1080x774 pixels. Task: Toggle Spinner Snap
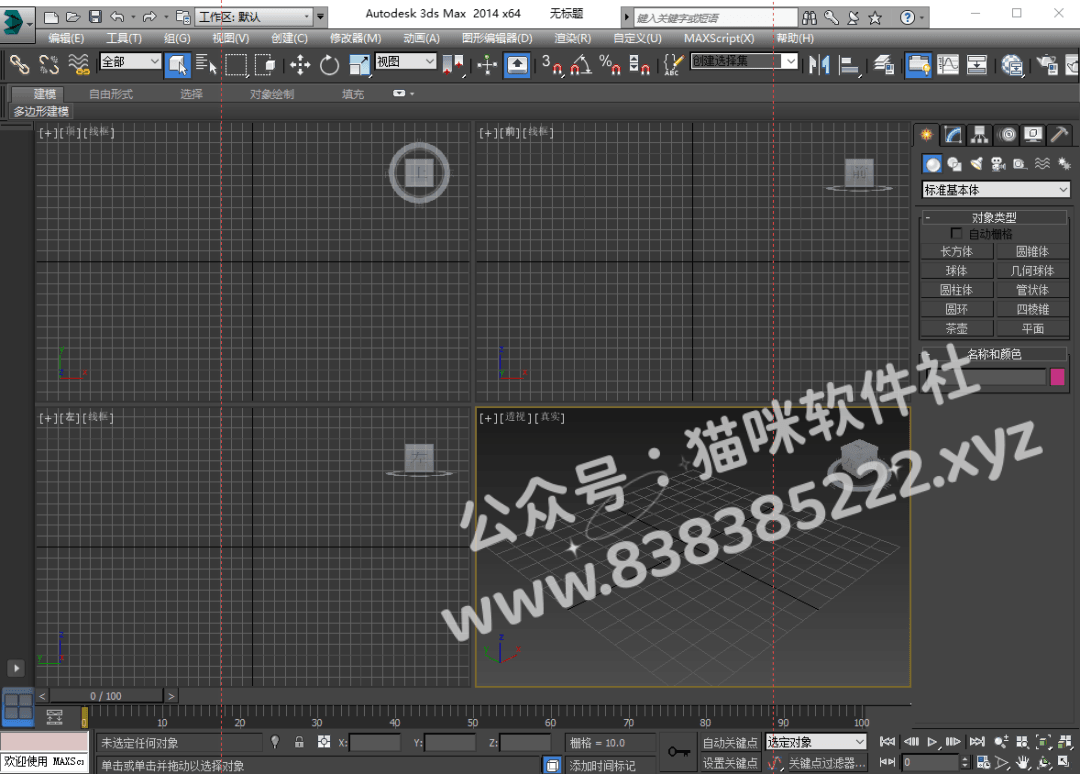pyautogui.click(x=639, y=65)
